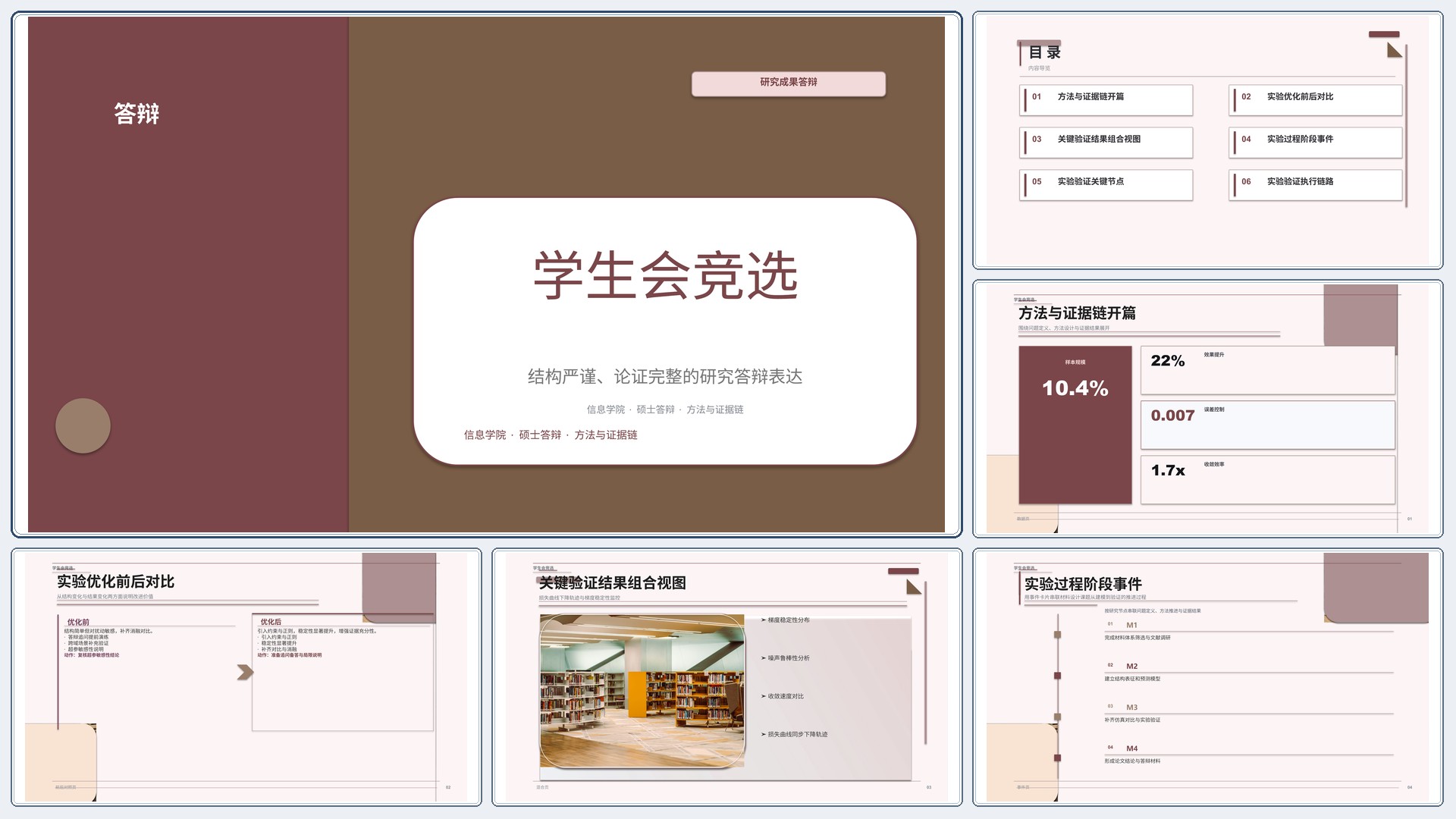Open the 关键验证结果组合视图 slide thumbnail
1456x819 pixels.
point(726,676)
